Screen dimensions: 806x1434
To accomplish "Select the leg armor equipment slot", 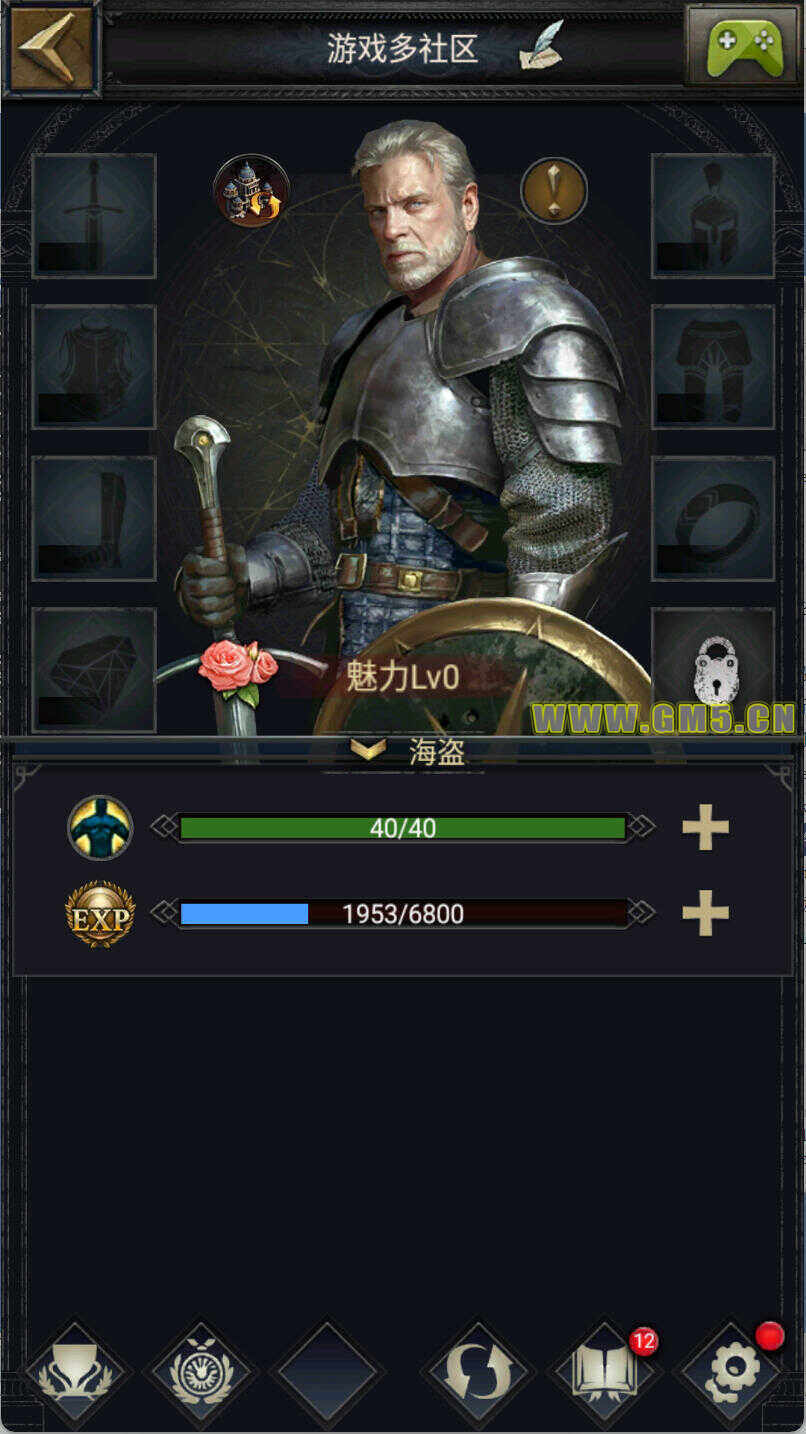I will pos(713,367).
